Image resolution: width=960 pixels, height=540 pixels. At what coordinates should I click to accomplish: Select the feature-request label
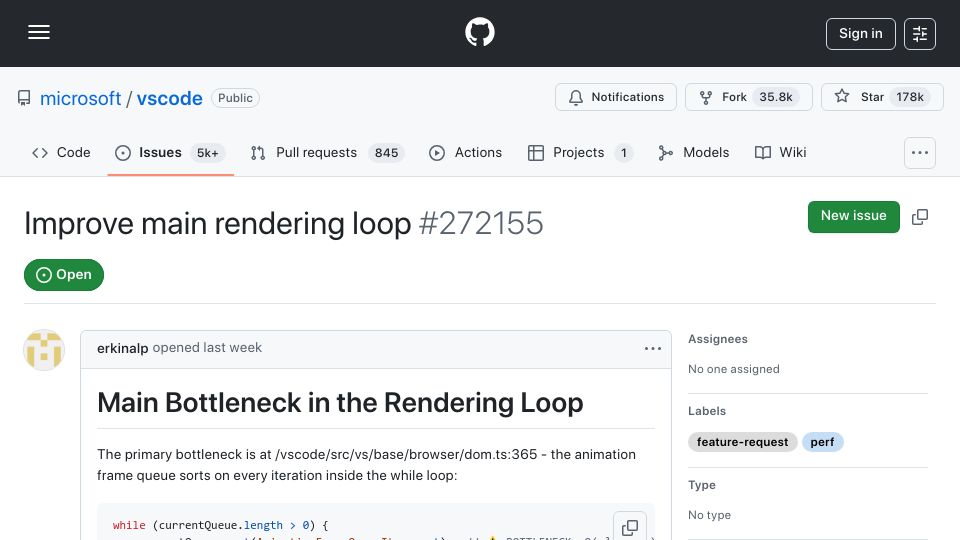(x=742, y=442)
